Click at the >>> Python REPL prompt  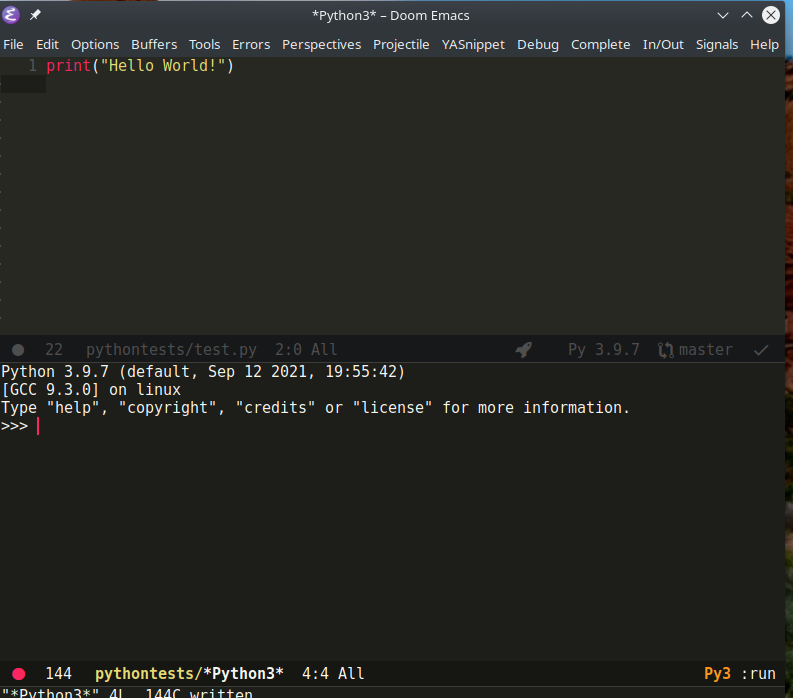14,426
